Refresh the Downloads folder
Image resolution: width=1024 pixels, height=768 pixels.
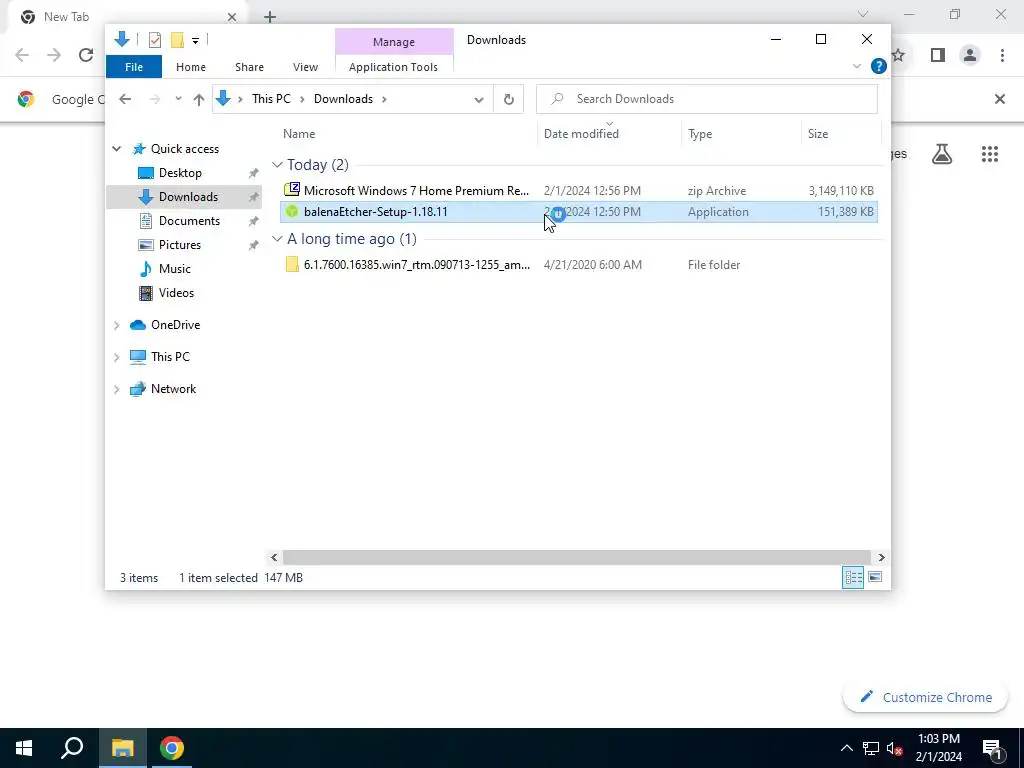pos(509,99)
